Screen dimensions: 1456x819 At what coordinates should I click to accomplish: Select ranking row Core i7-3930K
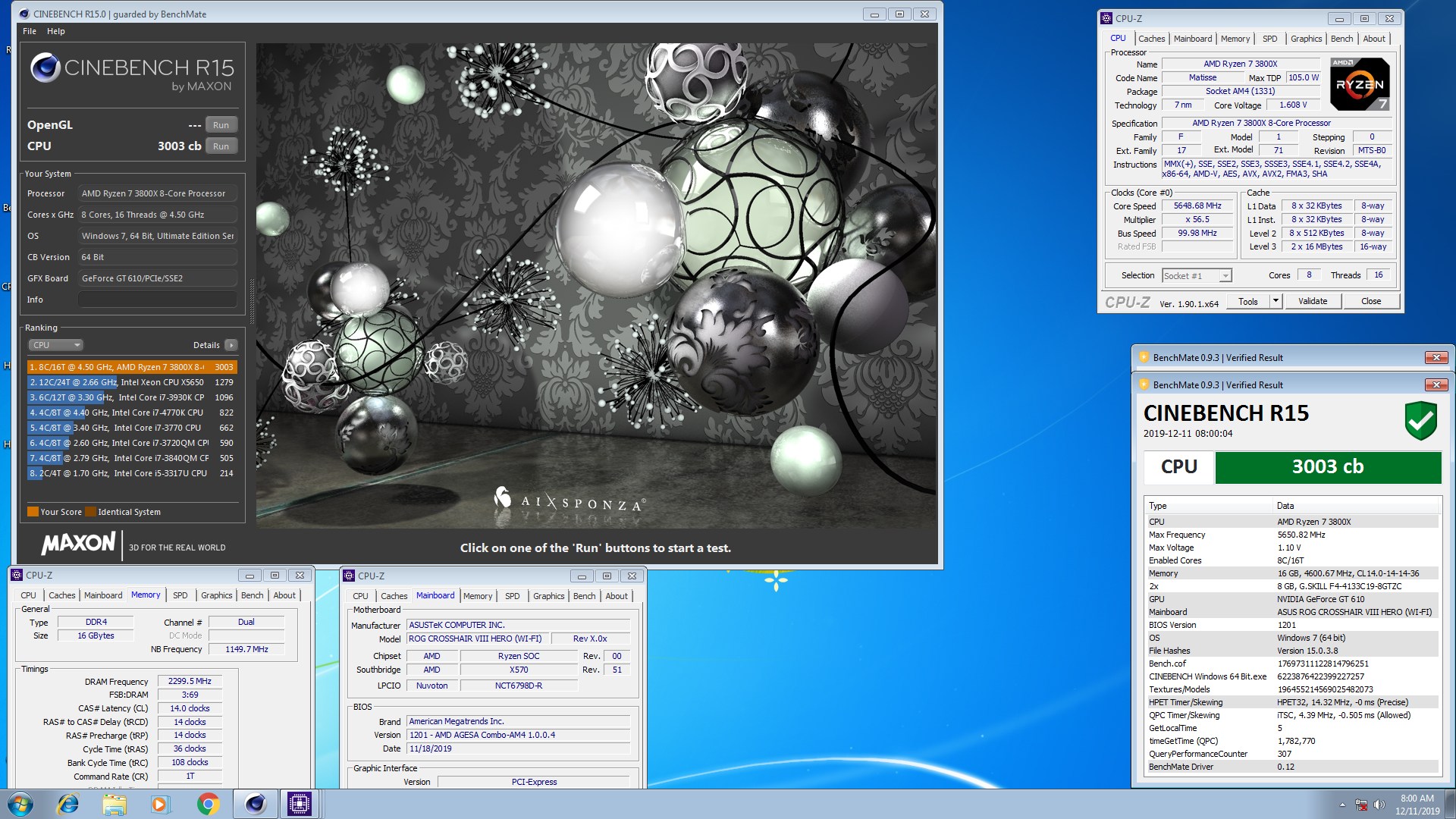132,397
